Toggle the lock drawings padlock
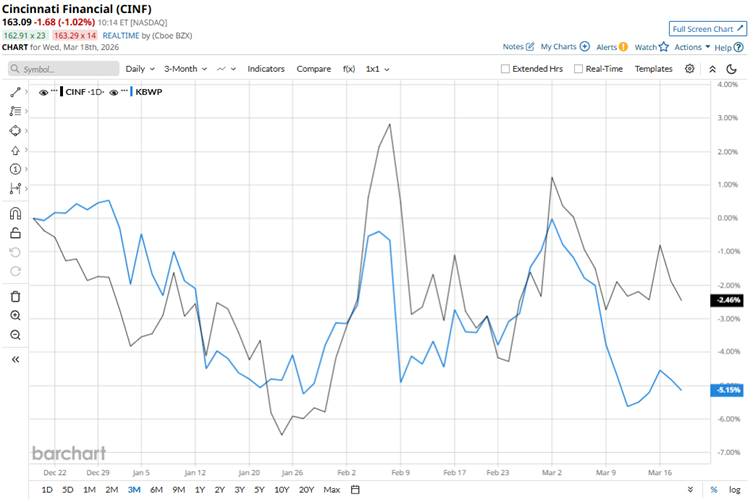753x502 pixels. click(15, 233)
